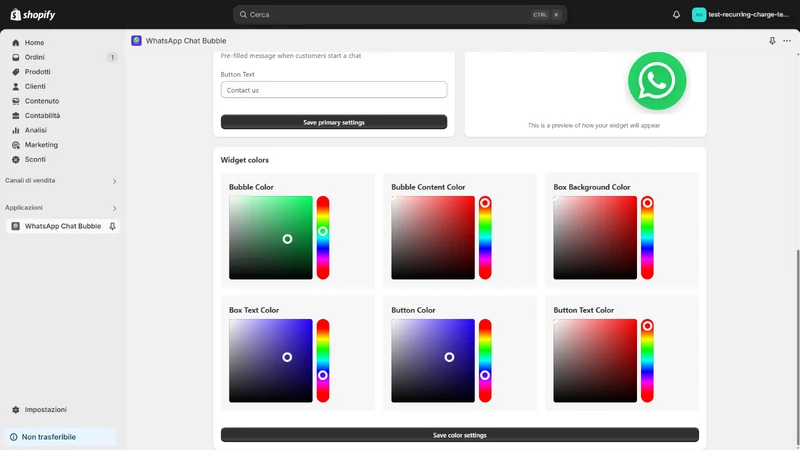This screenshot has height=450, width=800.
Task: Click the search magnifier icon
Action: point(243,15)
